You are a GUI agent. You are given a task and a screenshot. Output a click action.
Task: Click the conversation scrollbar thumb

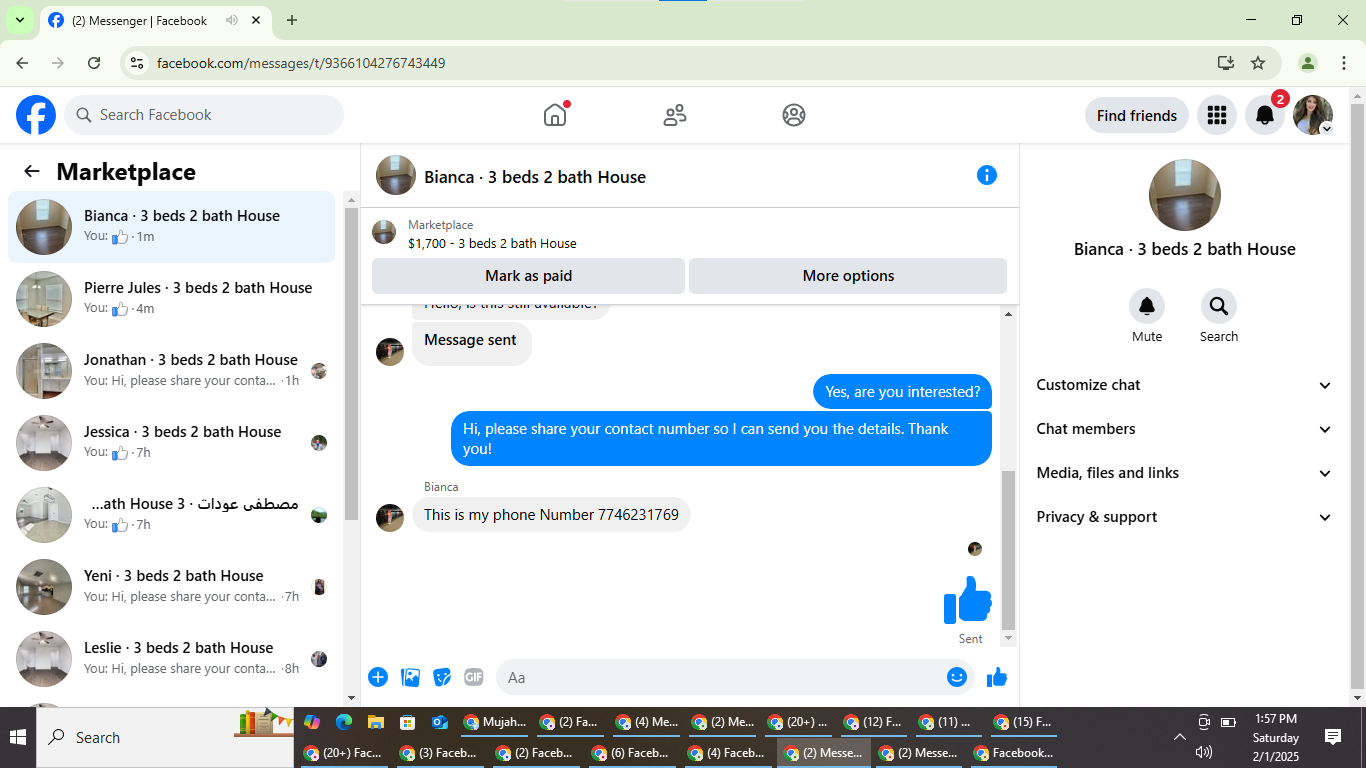tap(1008, 550)
